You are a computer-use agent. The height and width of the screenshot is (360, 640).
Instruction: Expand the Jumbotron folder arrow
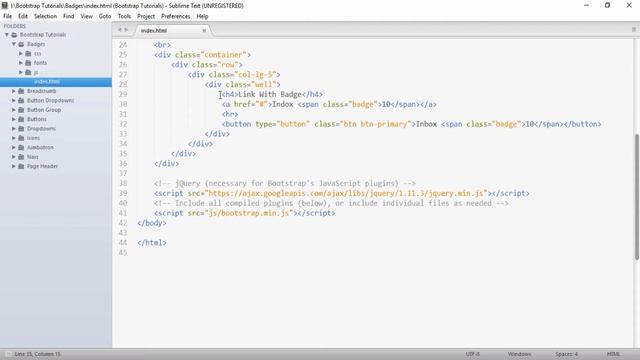(13, 147)
